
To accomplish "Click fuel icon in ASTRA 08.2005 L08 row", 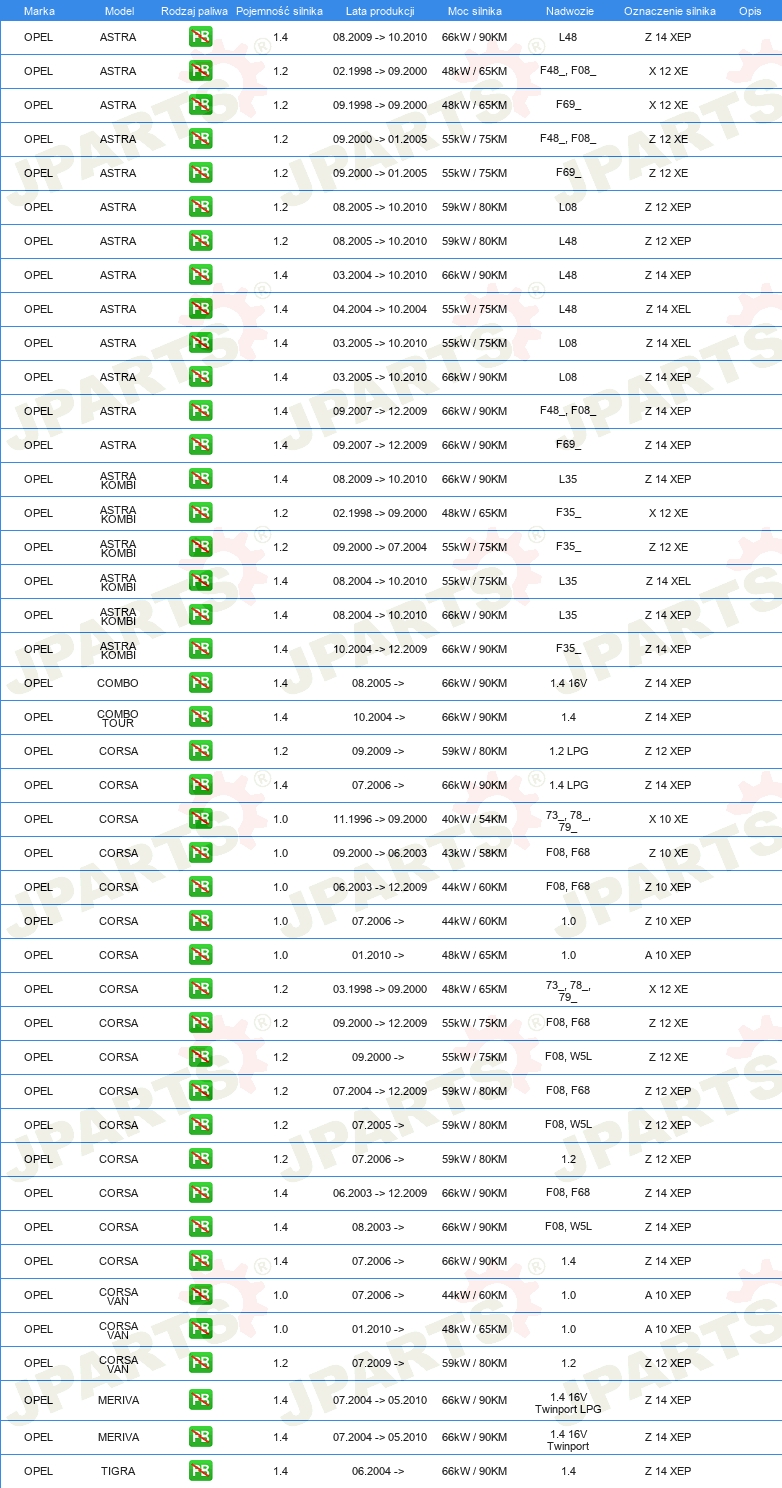I will pos(200,207).
